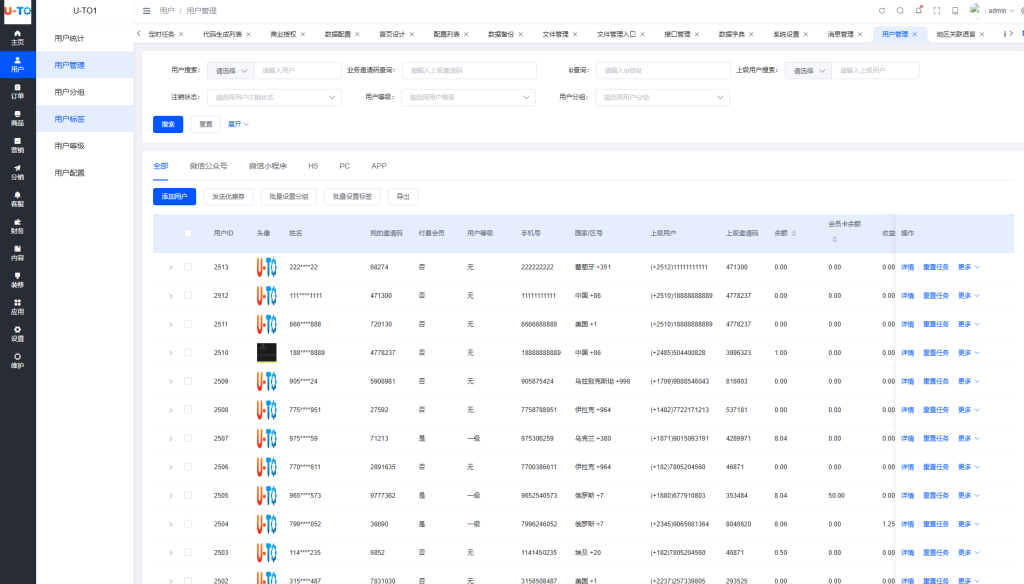Open 设置 settings sidebar icon

coord(18,334)
